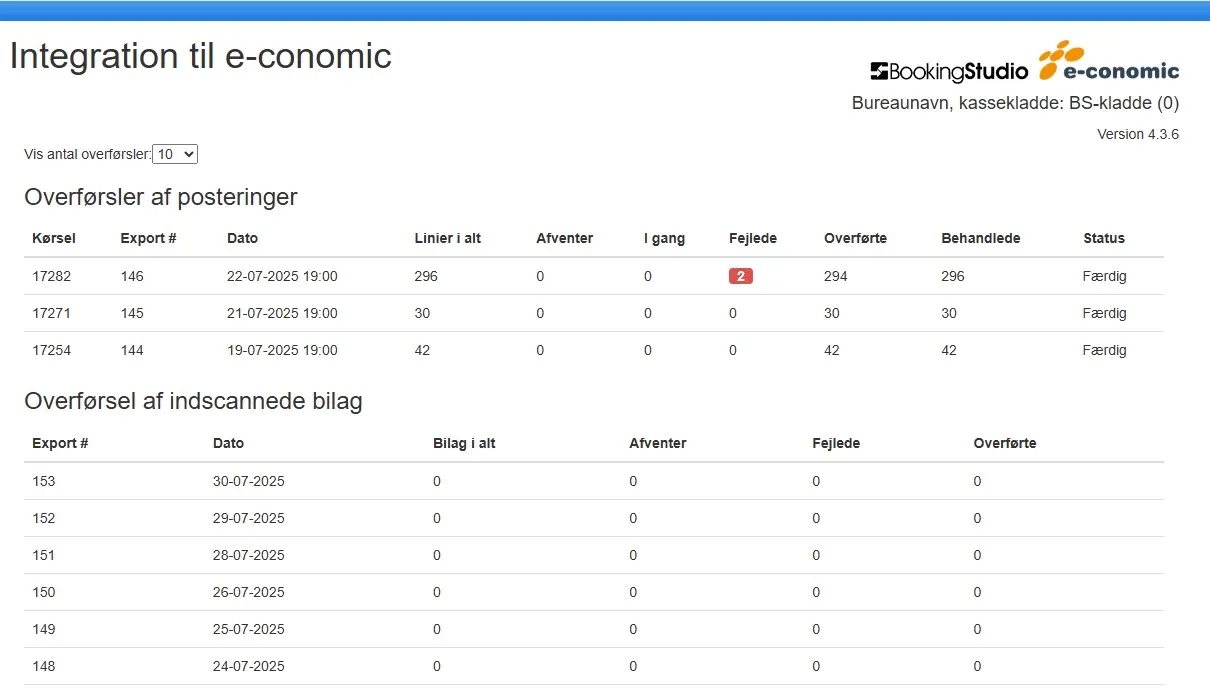Select run number 17254

tap(51, 350)
